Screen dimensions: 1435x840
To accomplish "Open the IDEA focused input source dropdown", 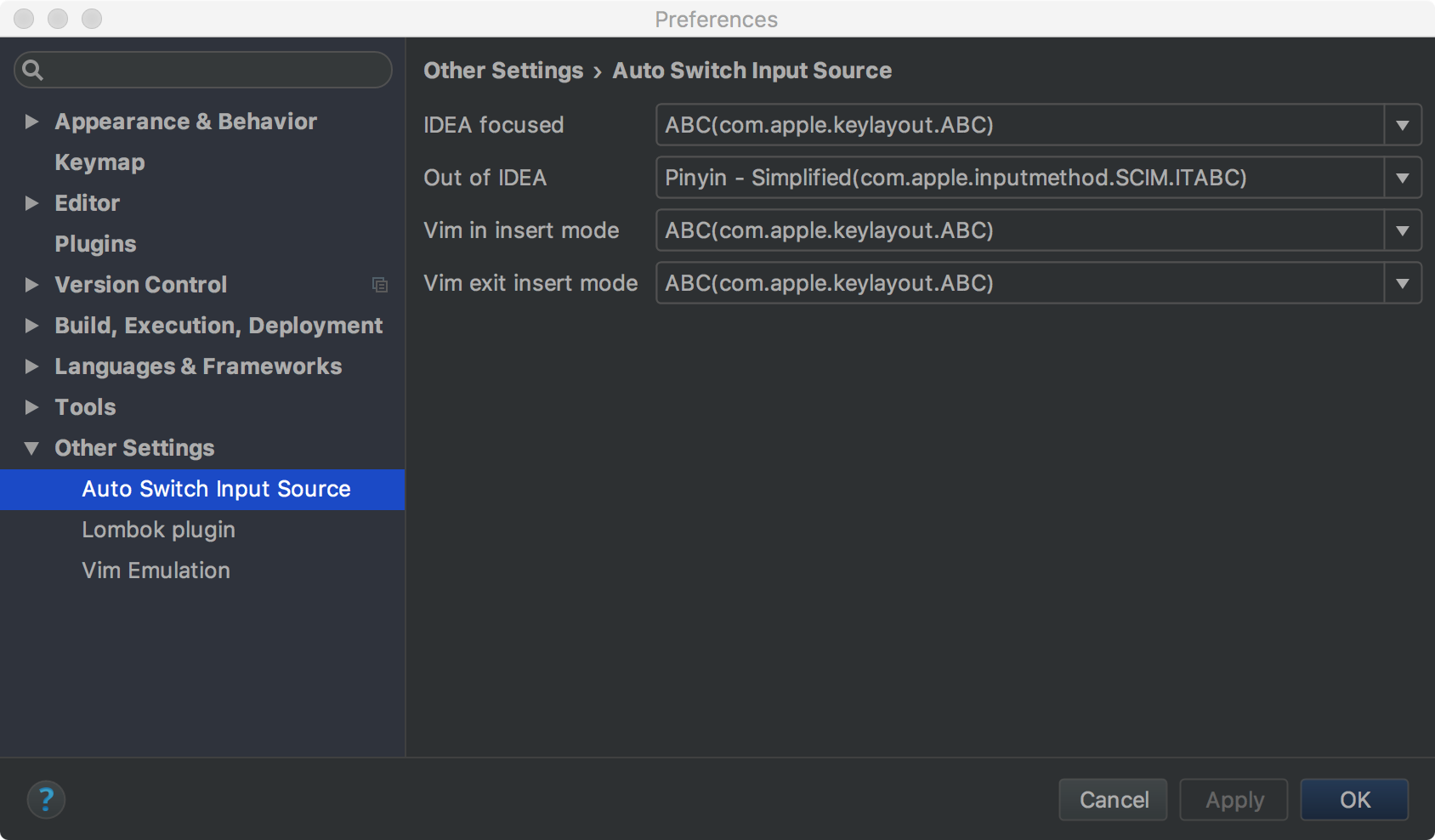I will tap(1403, 125).
